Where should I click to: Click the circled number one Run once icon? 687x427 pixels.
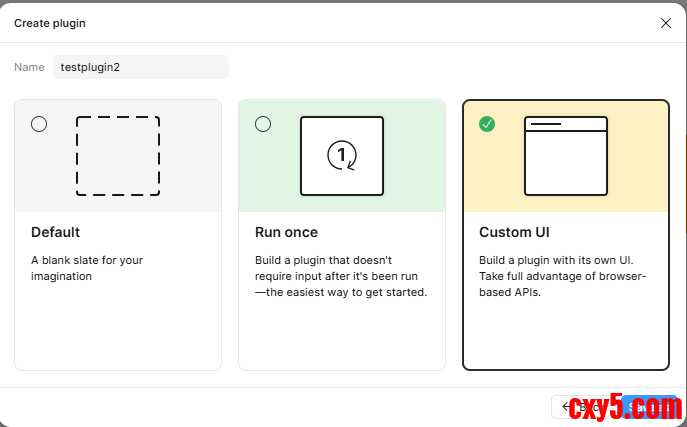(342, 156)
